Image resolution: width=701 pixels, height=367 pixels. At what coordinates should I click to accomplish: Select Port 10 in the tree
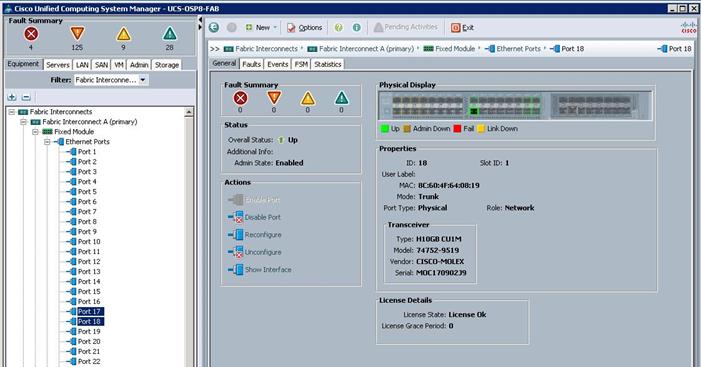click(x=89, y=241)
